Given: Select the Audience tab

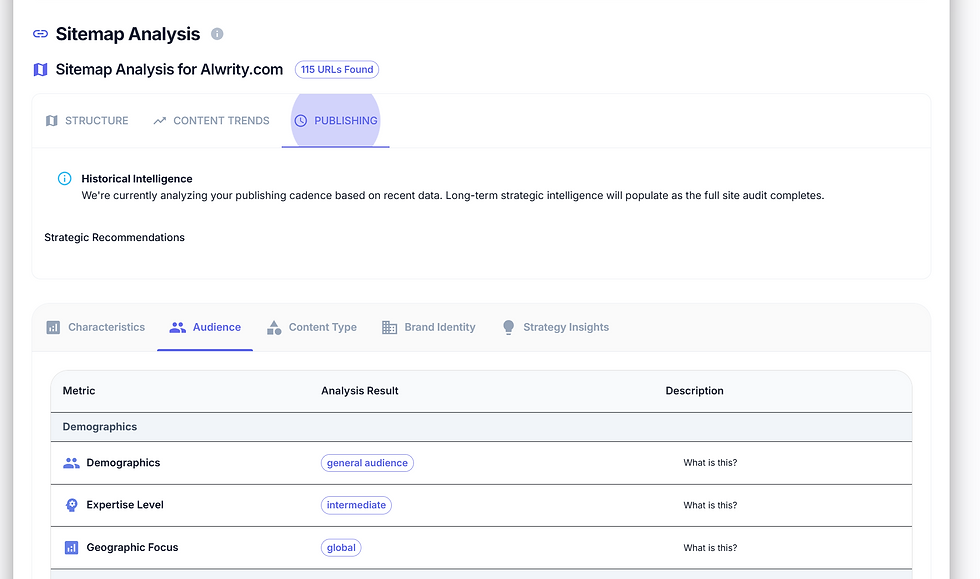Looking at the screenshot, I should point(205,327).
